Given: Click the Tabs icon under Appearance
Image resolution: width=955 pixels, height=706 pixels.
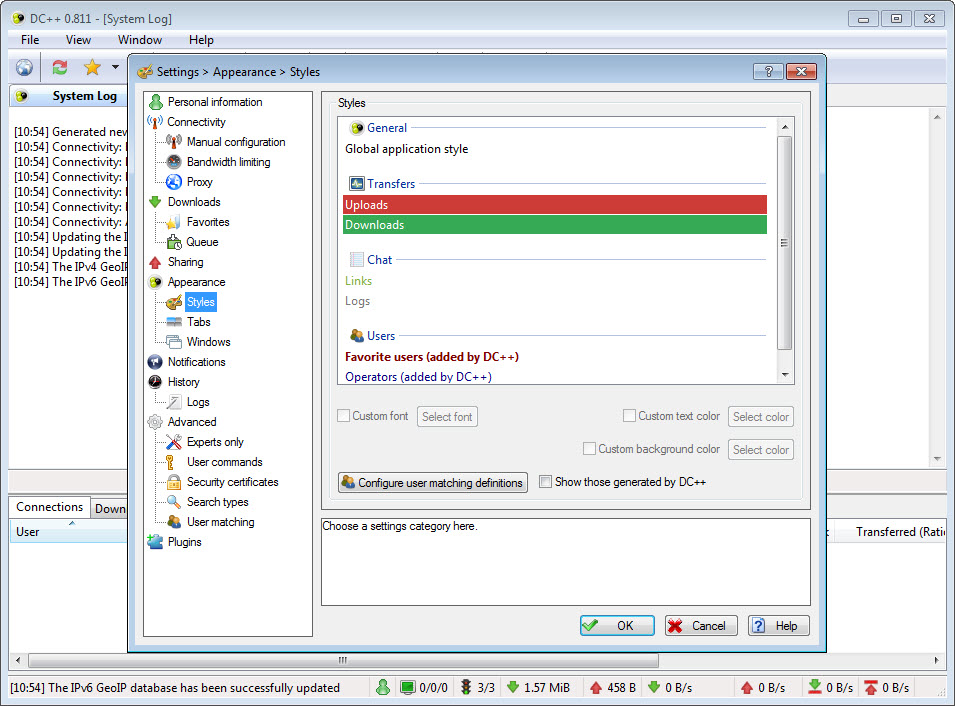Looking at the screenshot, I should 174,322.
